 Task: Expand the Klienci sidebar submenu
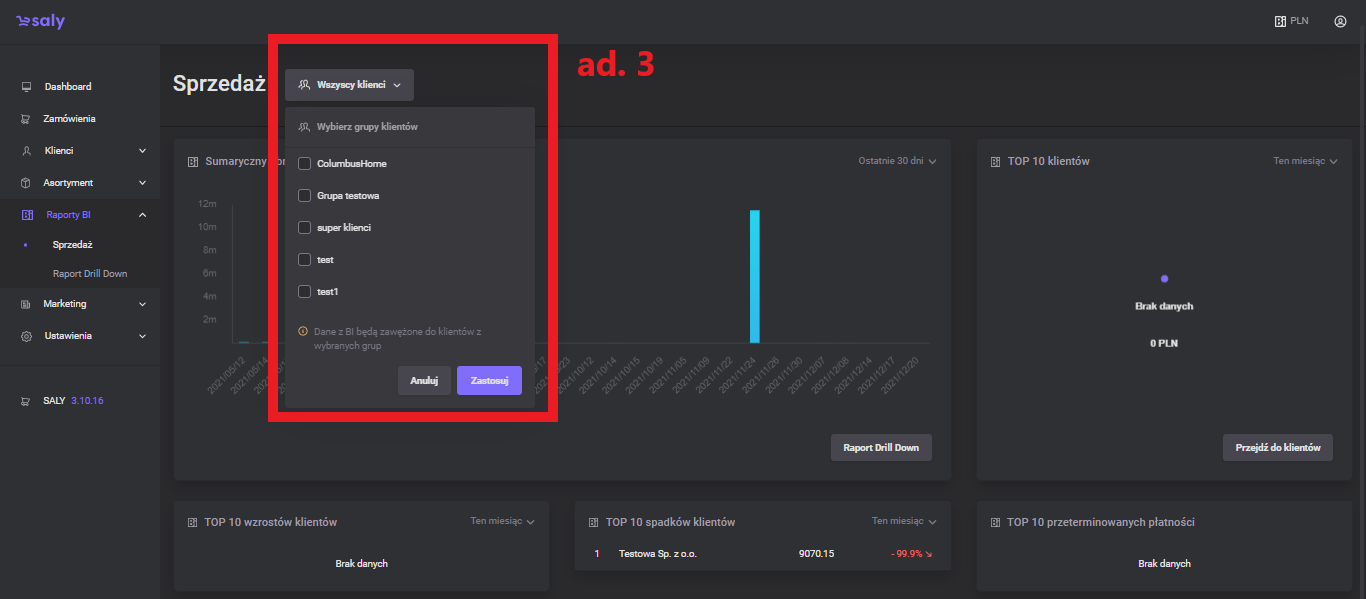(x=142, y=151)
